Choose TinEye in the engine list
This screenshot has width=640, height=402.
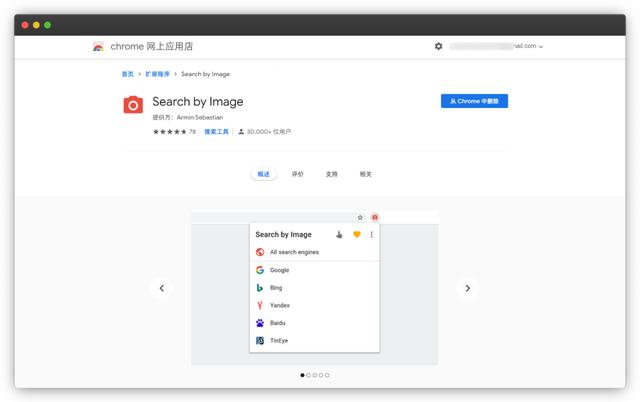click(x=314, y=340)
